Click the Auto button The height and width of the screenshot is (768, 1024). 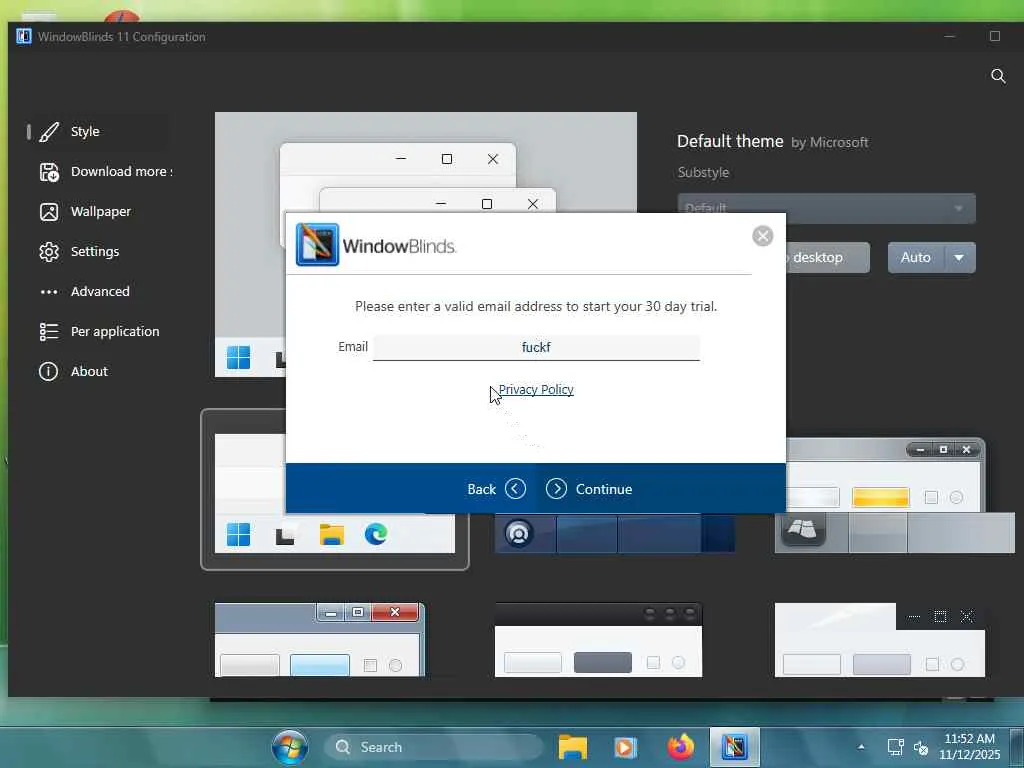tap(916, 257)
